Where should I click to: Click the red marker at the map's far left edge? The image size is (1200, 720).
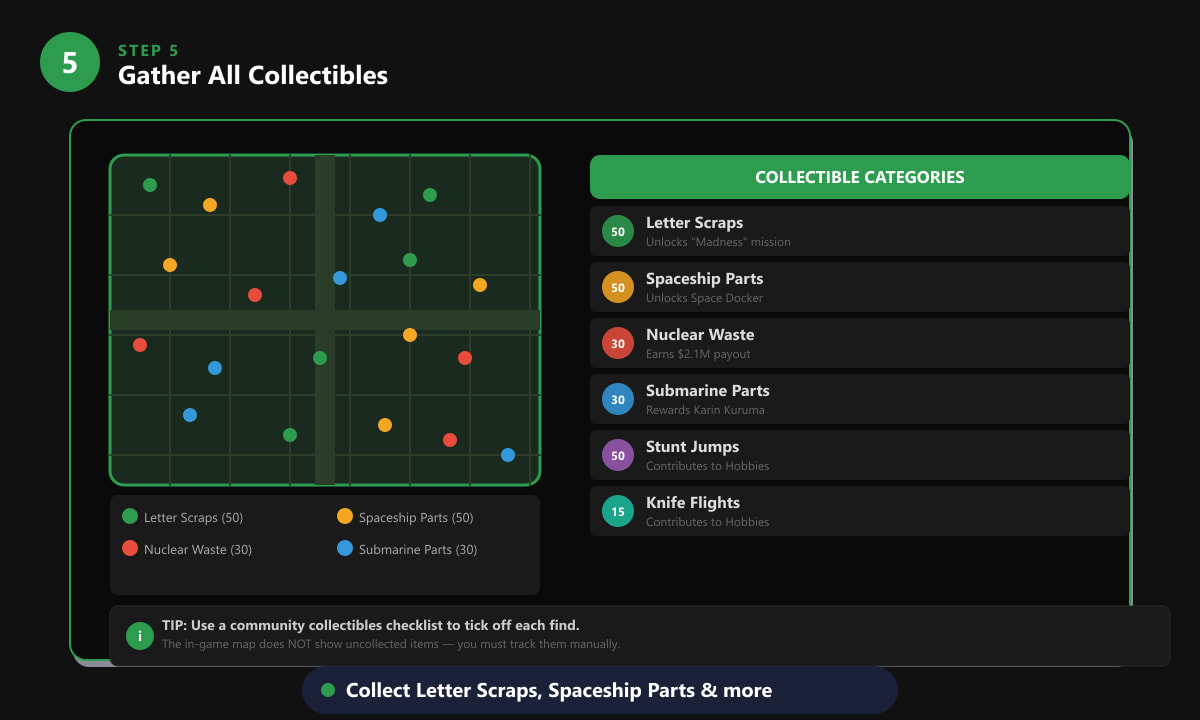(140, 345)
